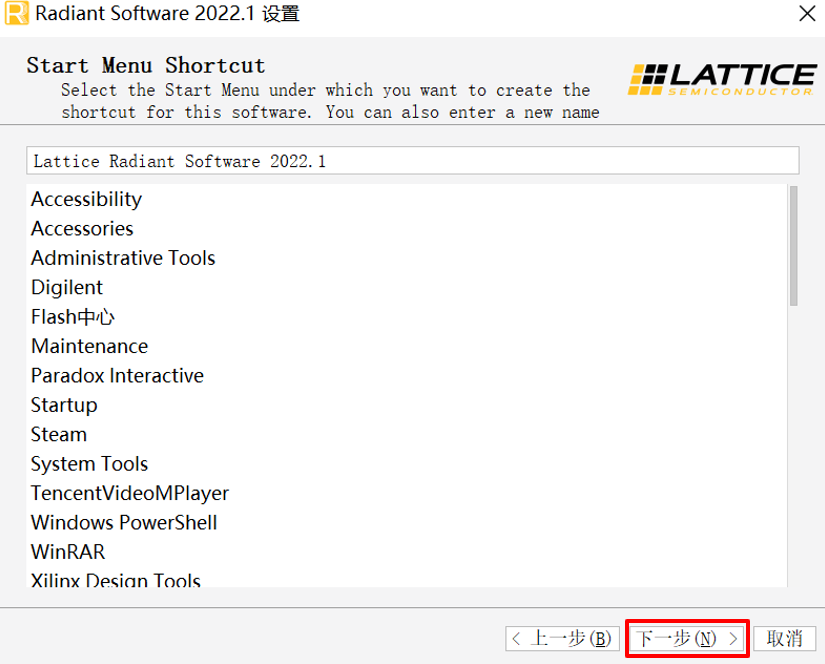Proceed with 下一步(N) button
The width and height of the screenshot is (825, 664).
pyautogui.click(x=687, y=639)
